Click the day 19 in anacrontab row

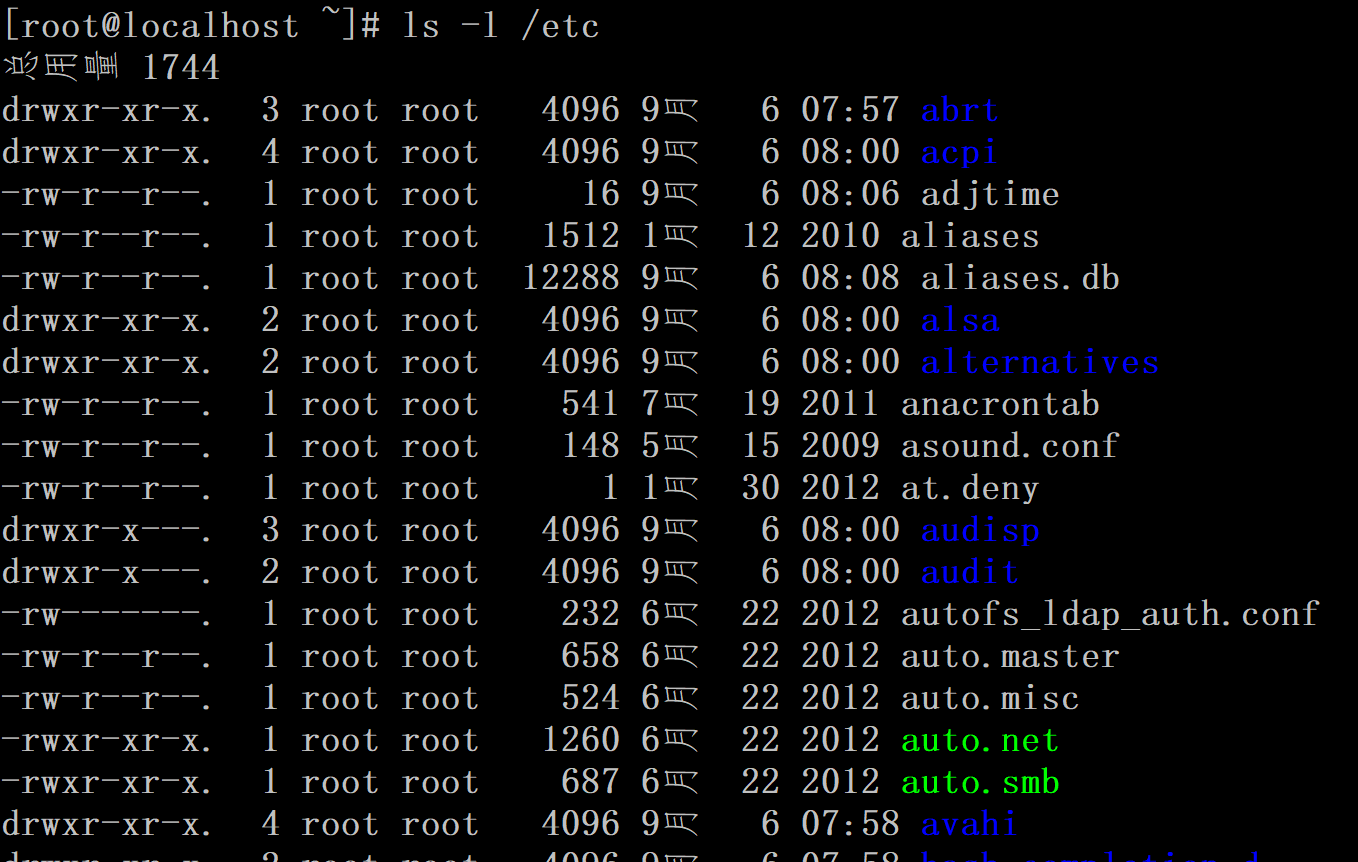(x=761, y=404)
